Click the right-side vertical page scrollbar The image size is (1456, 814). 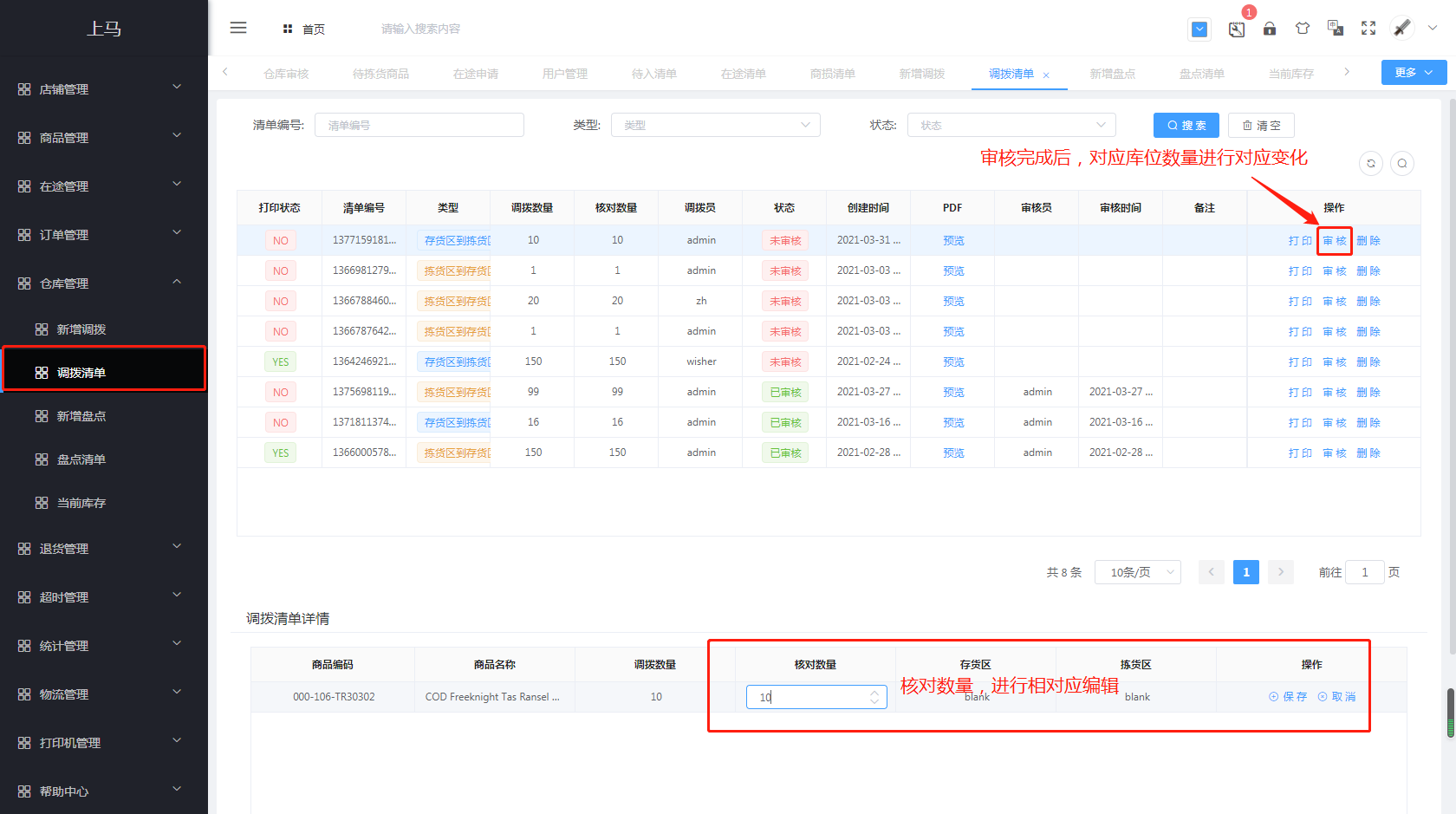1451,377
